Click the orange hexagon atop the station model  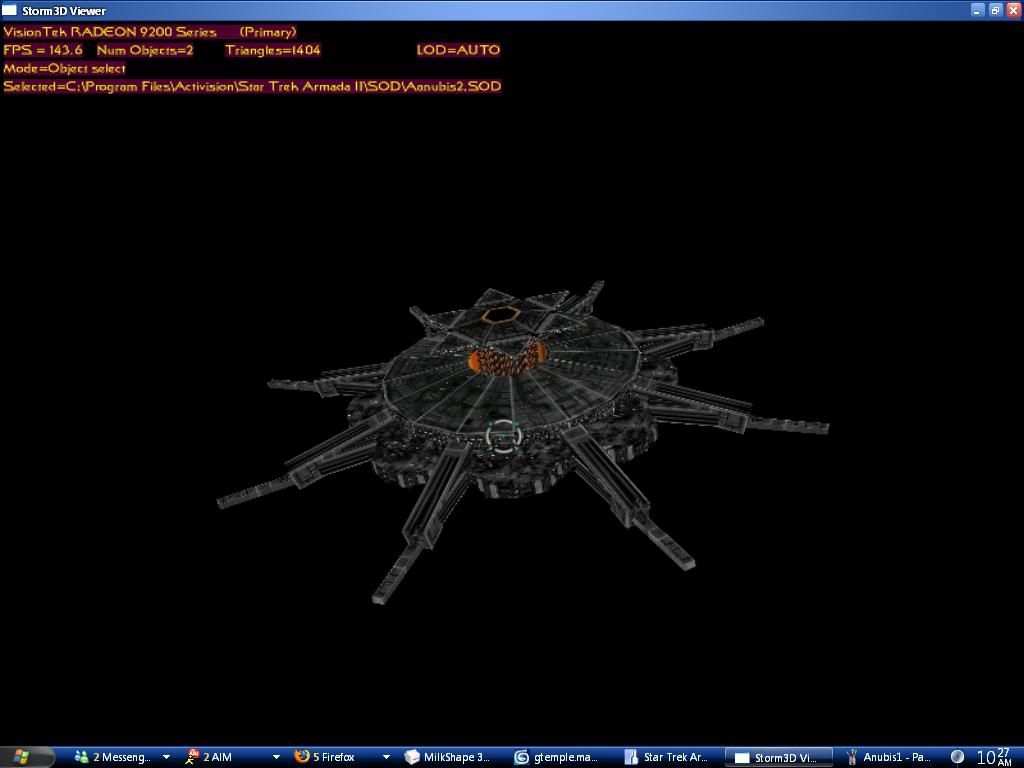(x=501, y=315)
